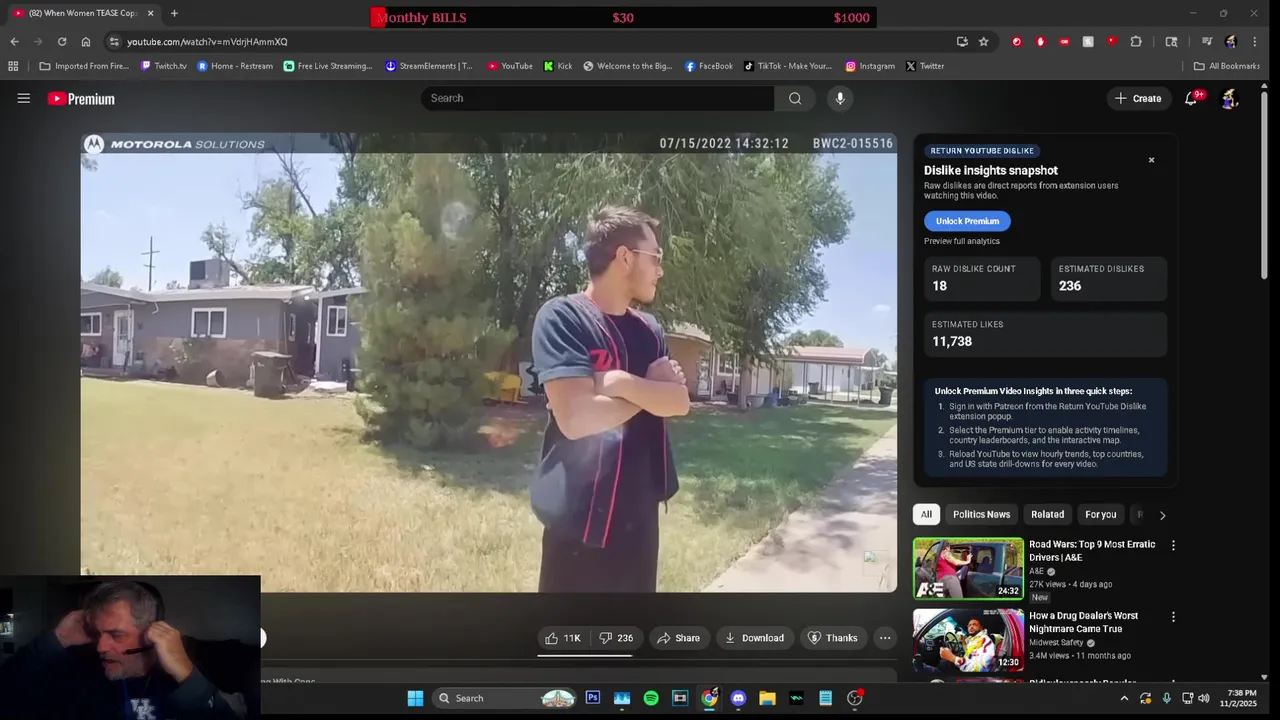The height and width of the screenshot is (720, 1280).
Task: Click the YouTube search magnifier button
Action: tap(795, 98)
